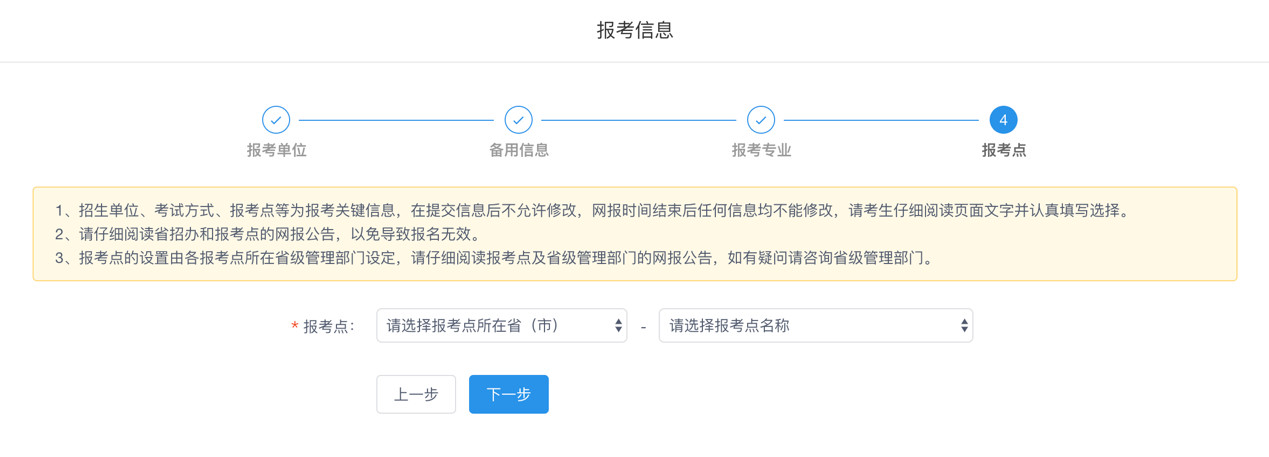The height and width of the screenshot is (457, 1269).
Task: Click the first notice about 招生单位 key information
Action: coord(596,211)
